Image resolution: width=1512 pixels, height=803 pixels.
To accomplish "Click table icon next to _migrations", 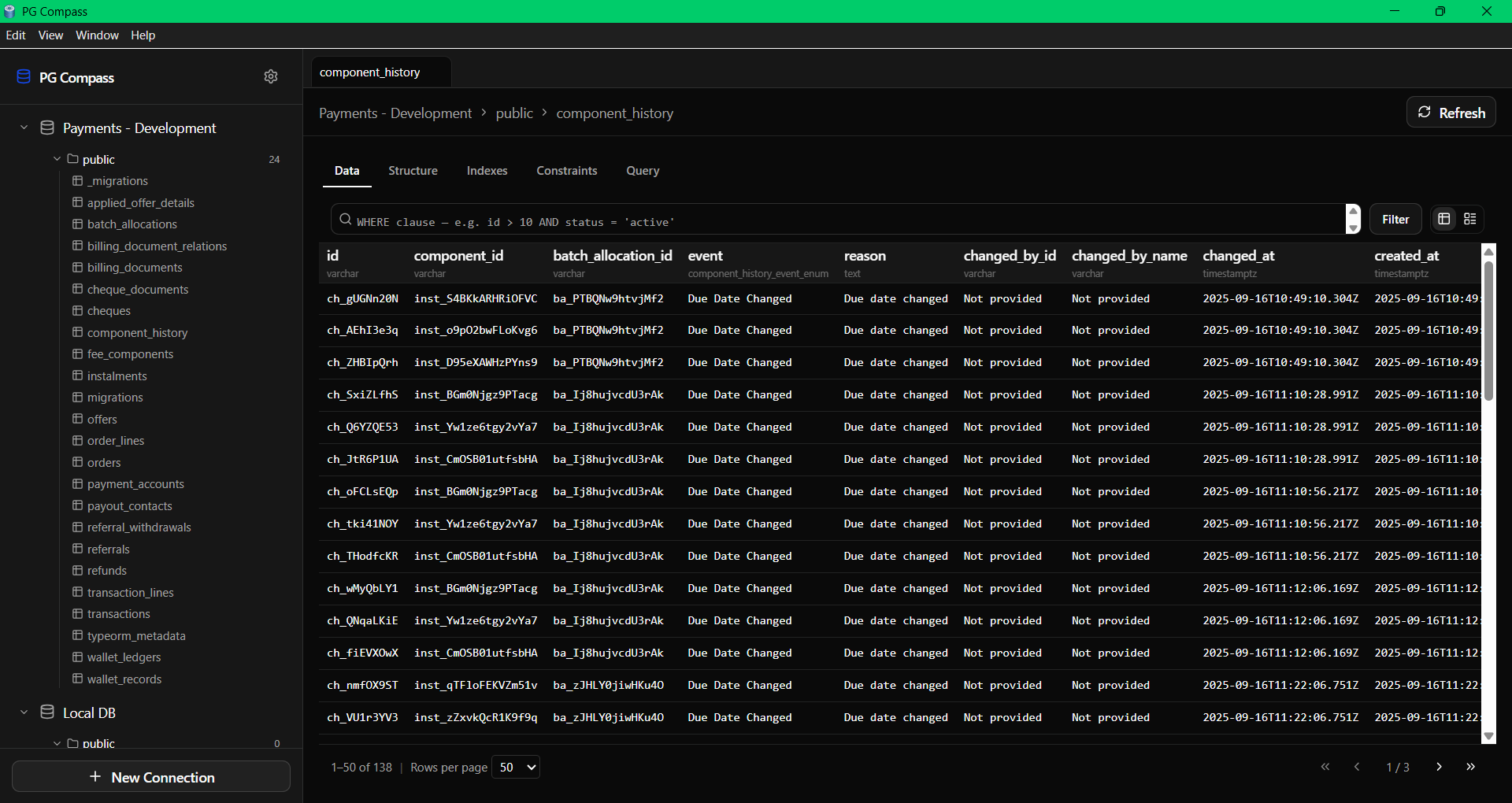I will (77, 180).
